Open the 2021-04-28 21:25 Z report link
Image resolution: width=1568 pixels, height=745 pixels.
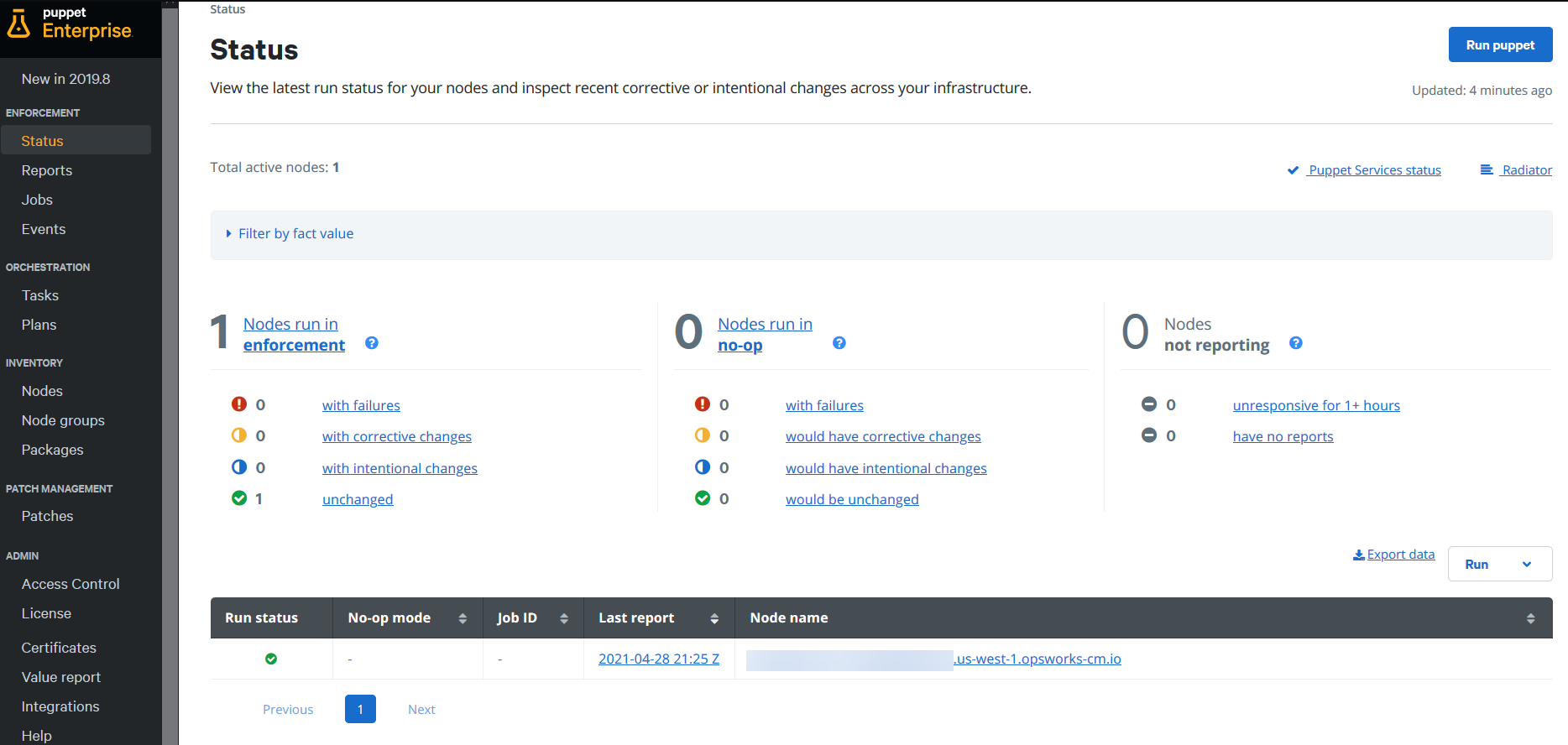click(659, 659)
